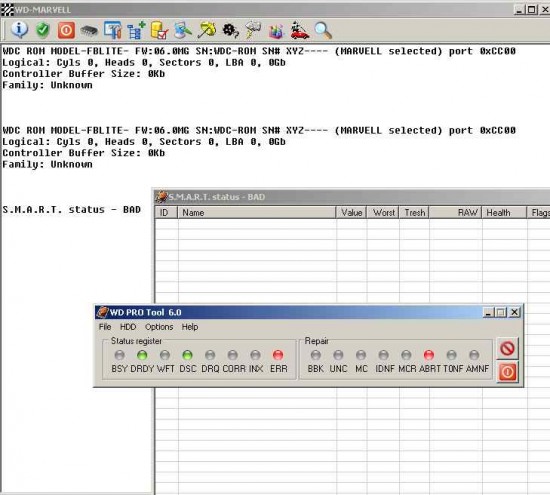
Task: Maximize the WD-MARVELL main window
Action: [531, 10]
